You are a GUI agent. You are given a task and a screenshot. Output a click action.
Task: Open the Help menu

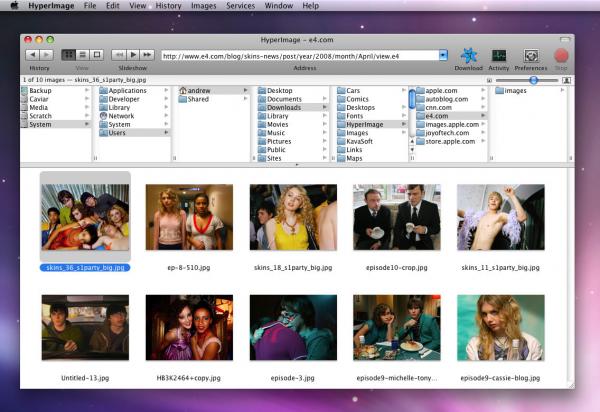(310, 6)
